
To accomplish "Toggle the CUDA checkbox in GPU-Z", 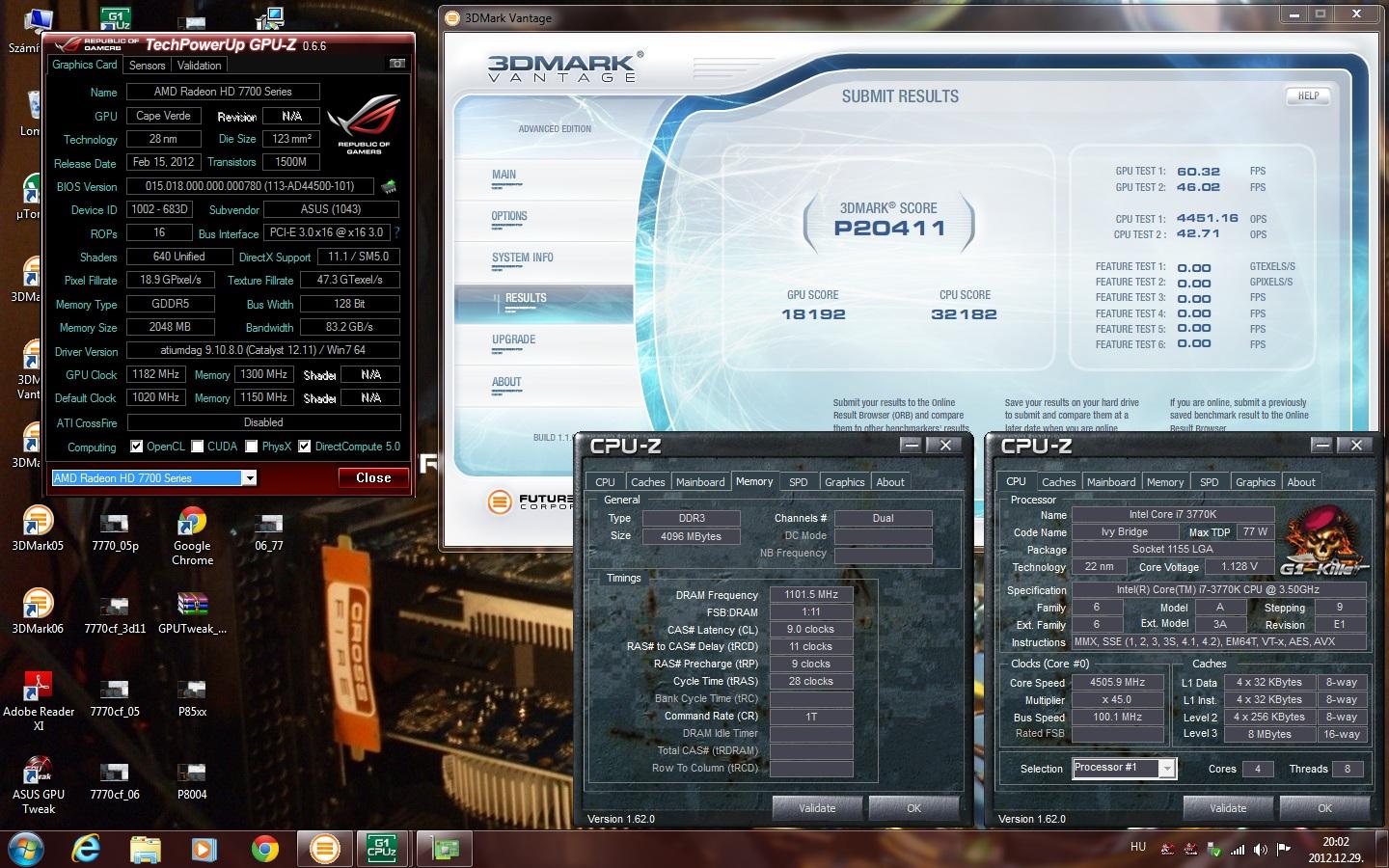I will tap(198, 446).
